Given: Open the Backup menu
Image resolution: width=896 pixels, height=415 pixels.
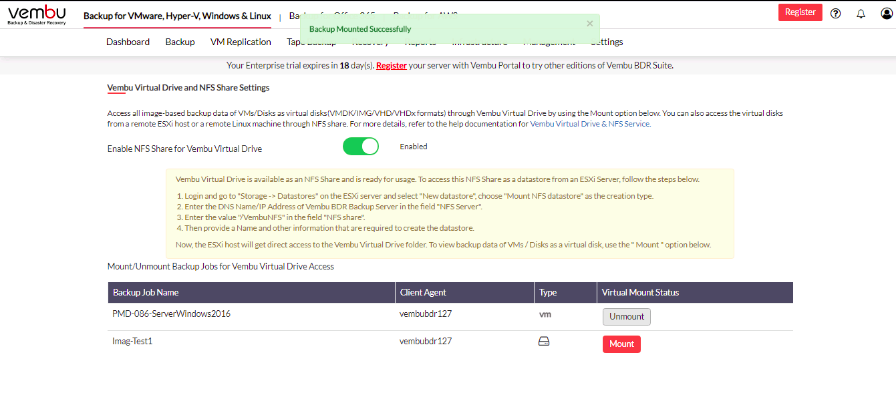Looking at the screenshot, I should coord(180,42).
